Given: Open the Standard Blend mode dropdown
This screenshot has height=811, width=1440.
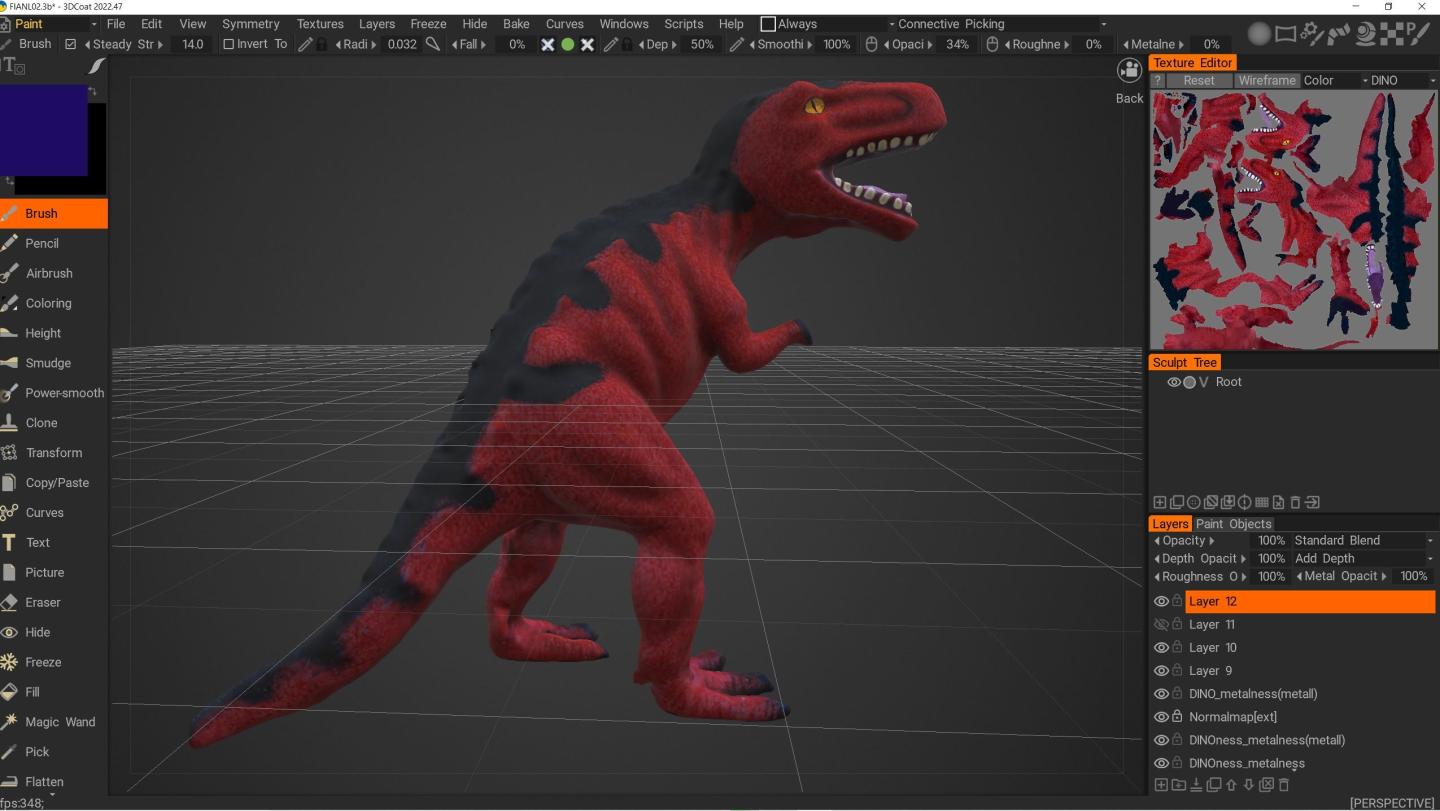Looking at the screenshot, I should coord(1364,541).
